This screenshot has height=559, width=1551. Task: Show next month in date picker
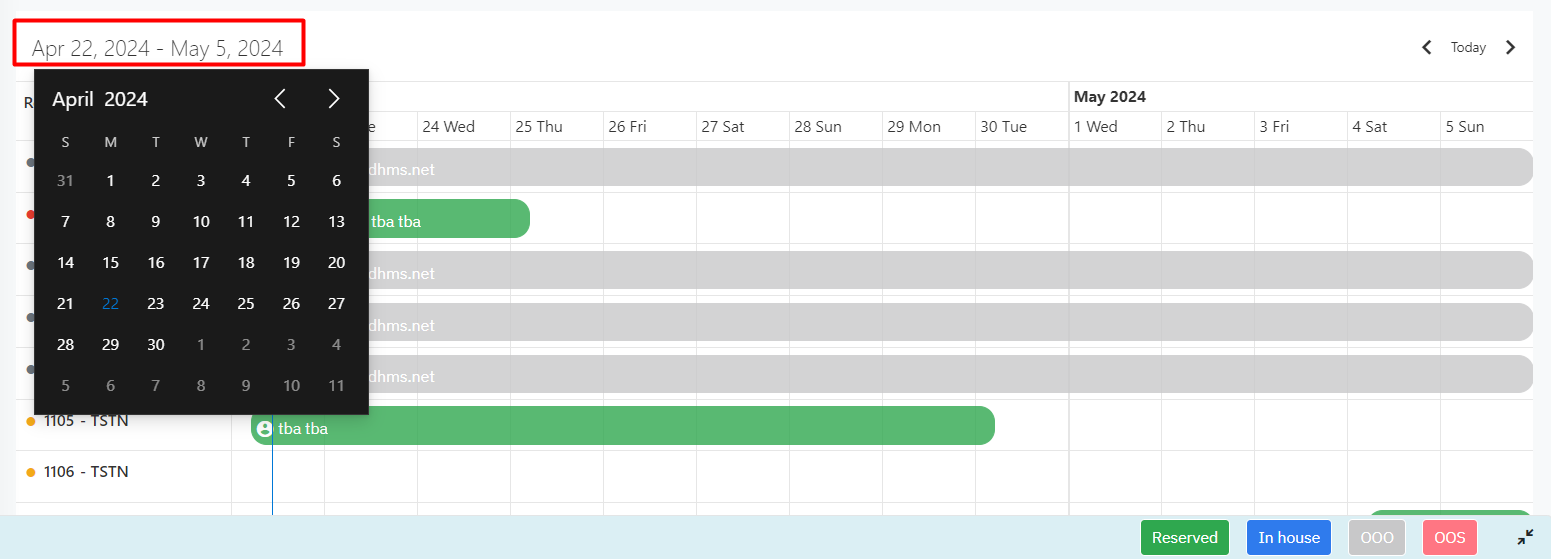pos(334,98)
